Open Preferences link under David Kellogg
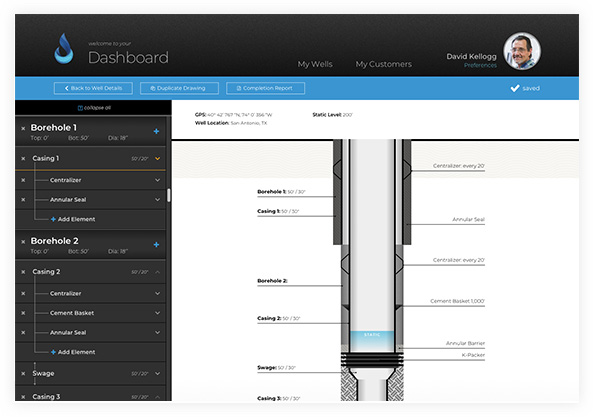 (480, 65)
